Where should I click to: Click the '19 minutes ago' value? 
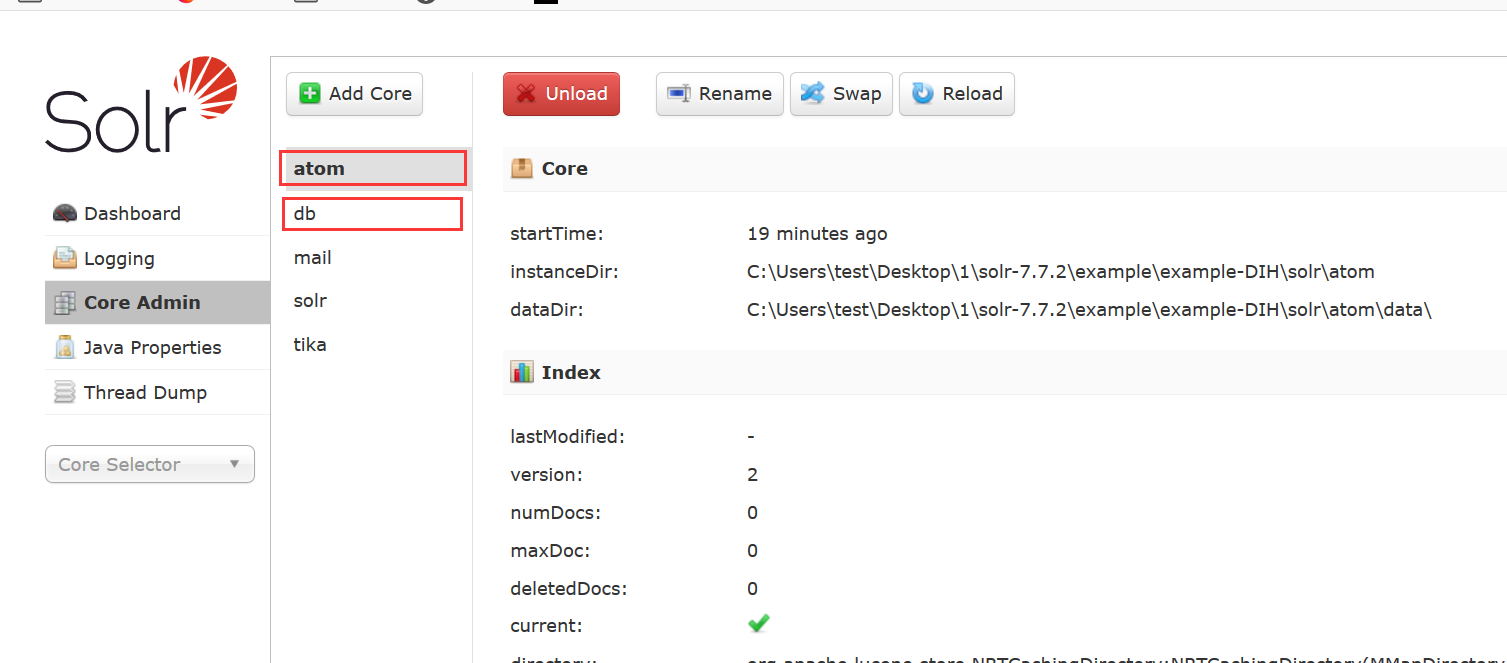click(x=817, y=234)
